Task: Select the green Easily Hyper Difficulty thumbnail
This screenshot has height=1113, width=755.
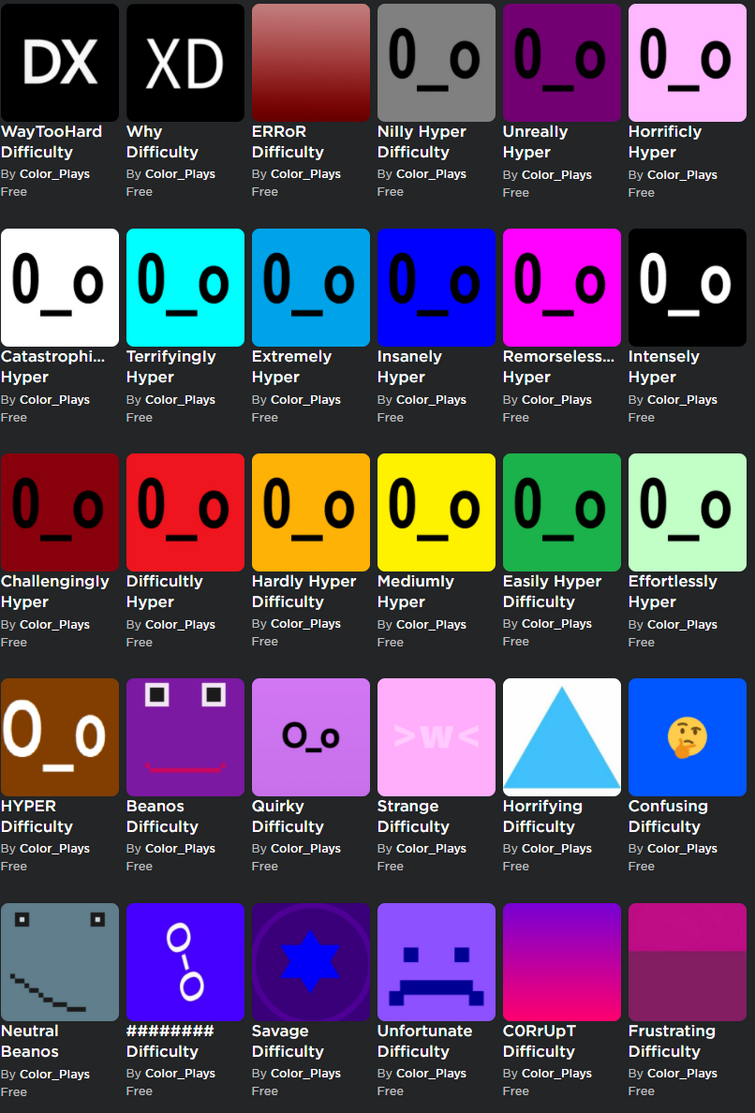Action: click(562, 512)
